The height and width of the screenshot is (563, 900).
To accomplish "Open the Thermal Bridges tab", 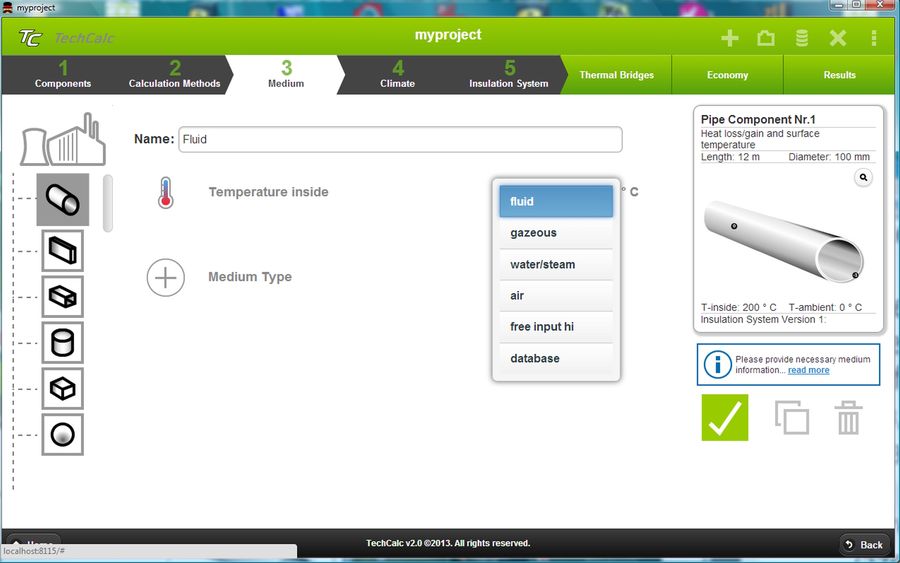I will 616,75.
